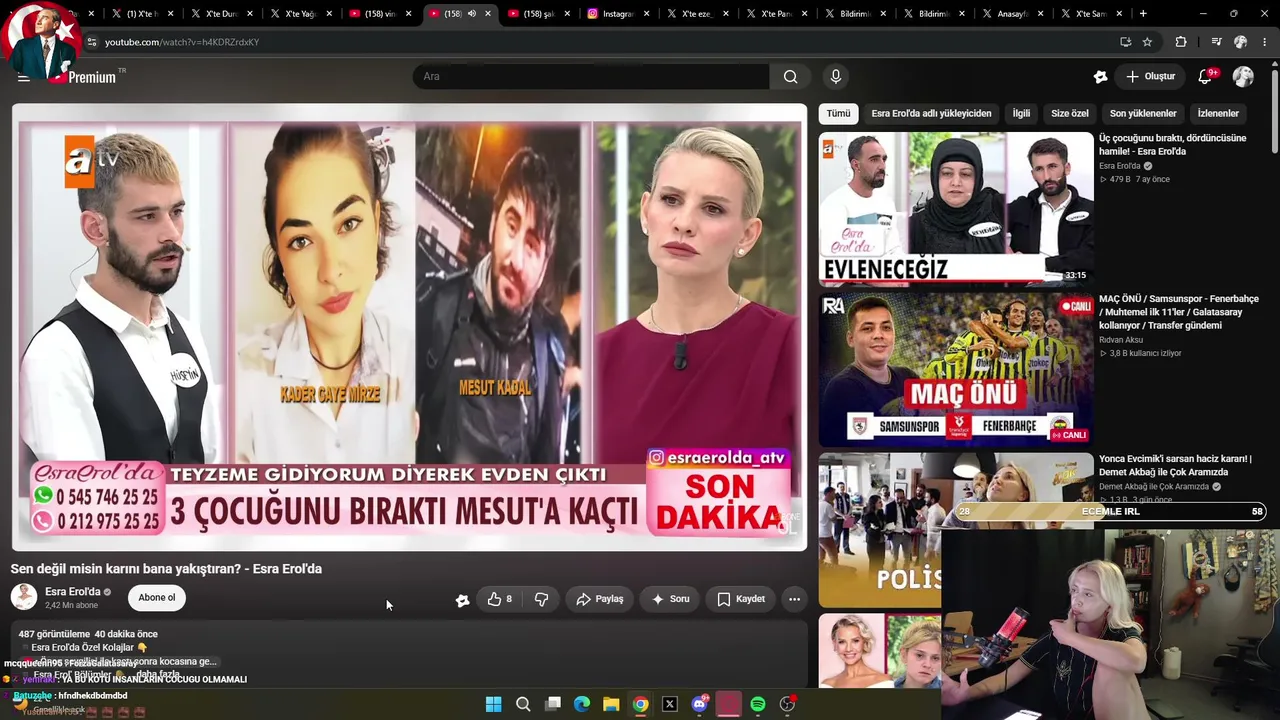Open the EVLENECEĞİZ video thumbnail

tap(956, 209)
